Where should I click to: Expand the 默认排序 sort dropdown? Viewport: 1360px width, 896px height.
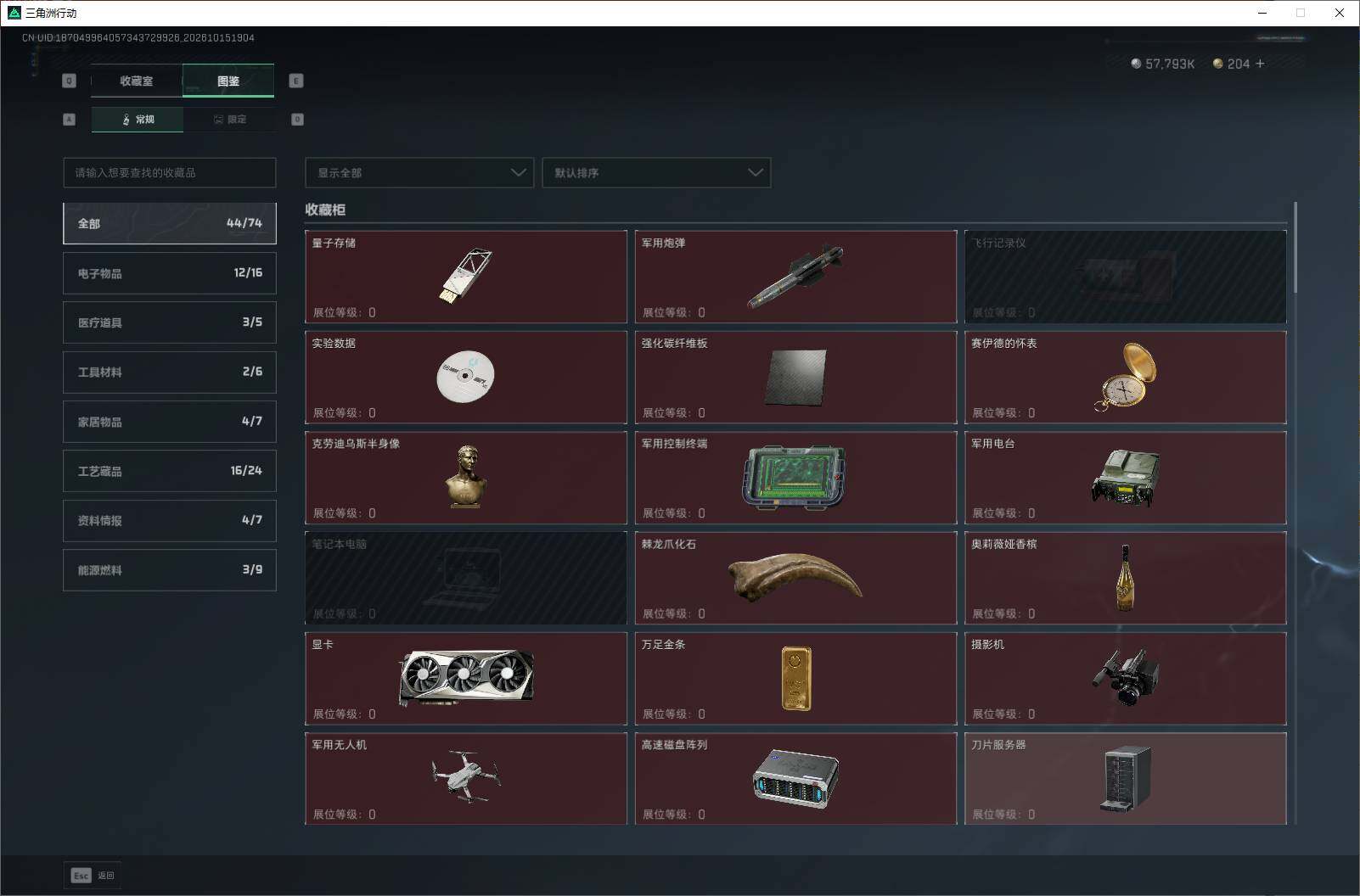(656, 172)
